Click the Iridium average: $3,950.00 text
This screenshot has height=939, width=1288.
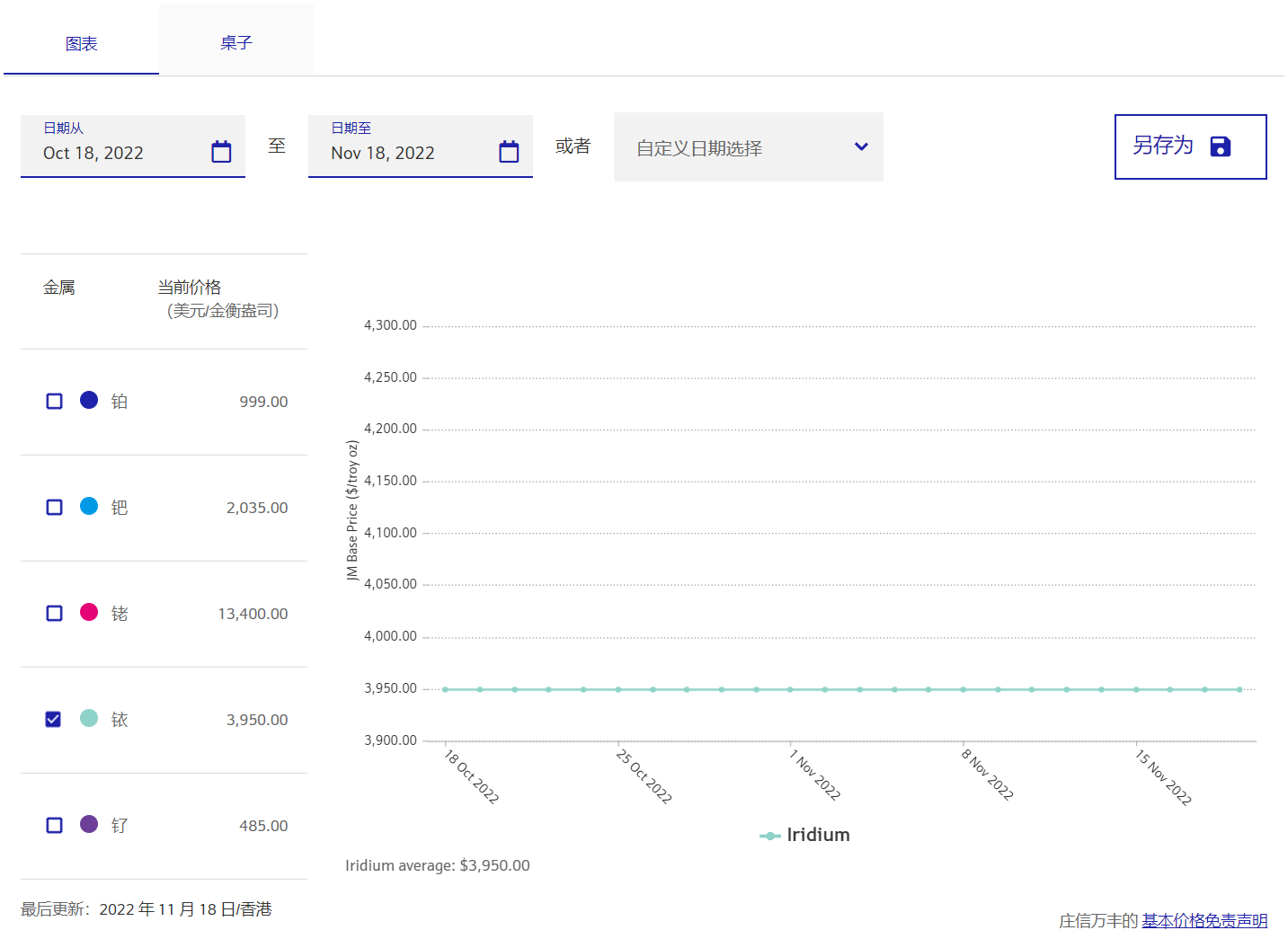438,865
